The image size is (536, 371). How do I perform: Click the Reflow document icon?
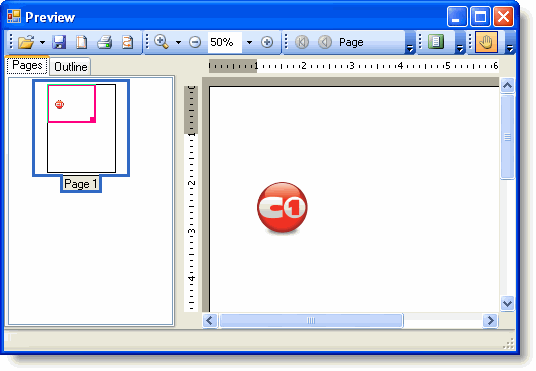[x=128, y=42]
